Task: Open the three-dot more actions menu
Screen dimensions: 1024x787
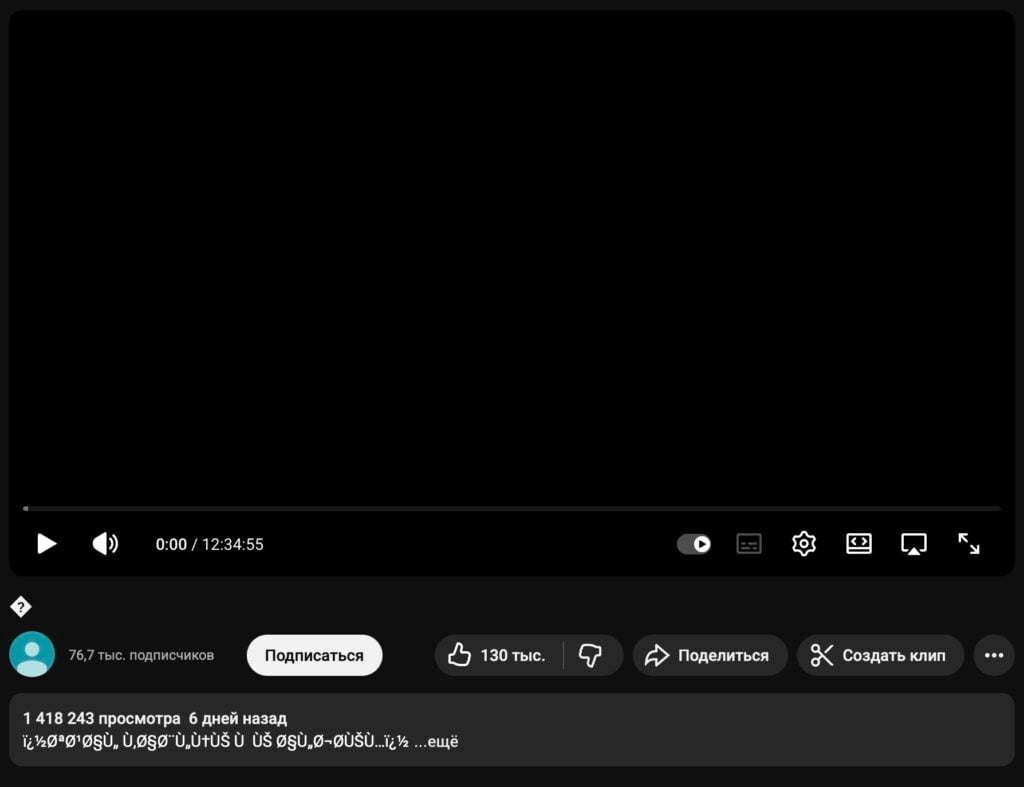Action: coord(994,656)
